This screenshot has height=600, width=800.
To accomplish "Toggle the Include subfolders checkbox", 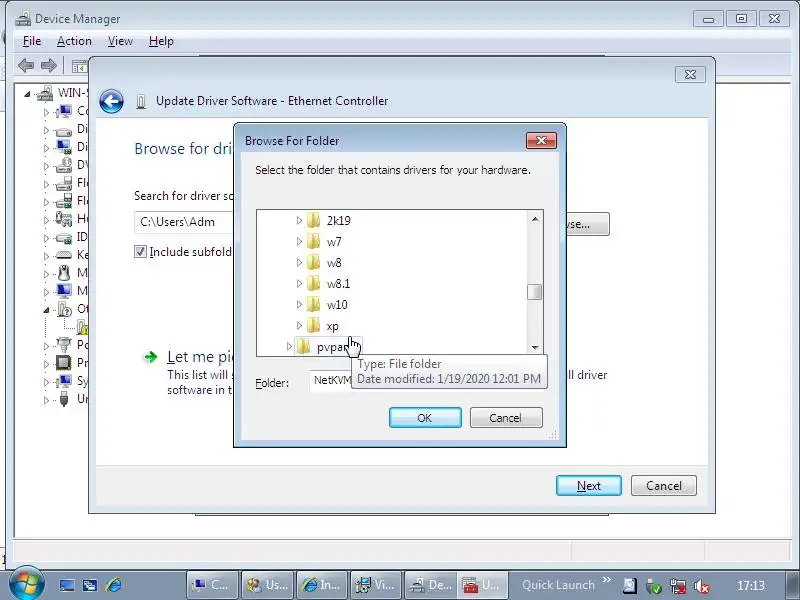I will point(140,252).
